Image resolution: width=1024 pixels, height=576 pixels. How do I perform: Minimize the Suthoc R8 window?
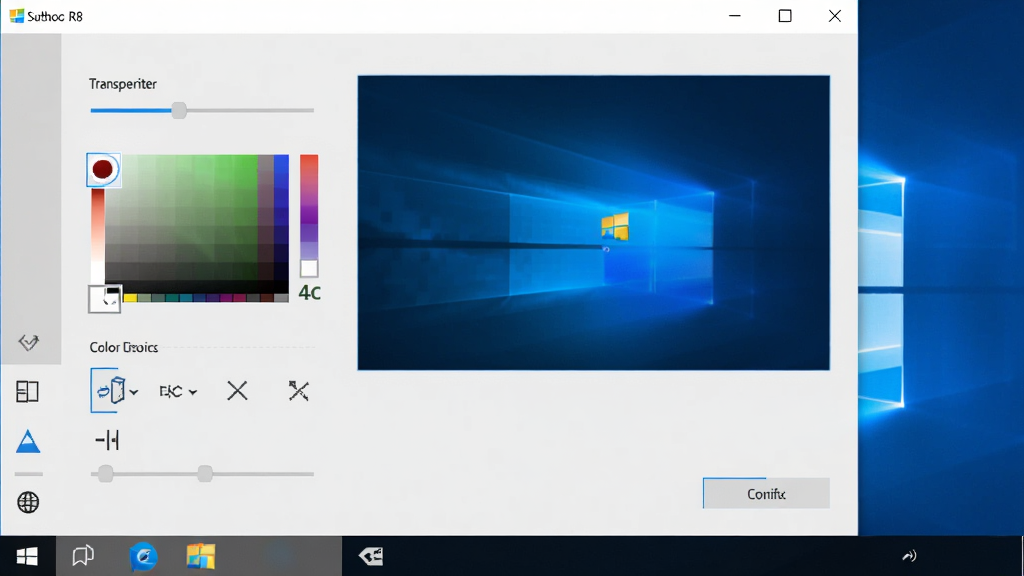coord(735,16)
